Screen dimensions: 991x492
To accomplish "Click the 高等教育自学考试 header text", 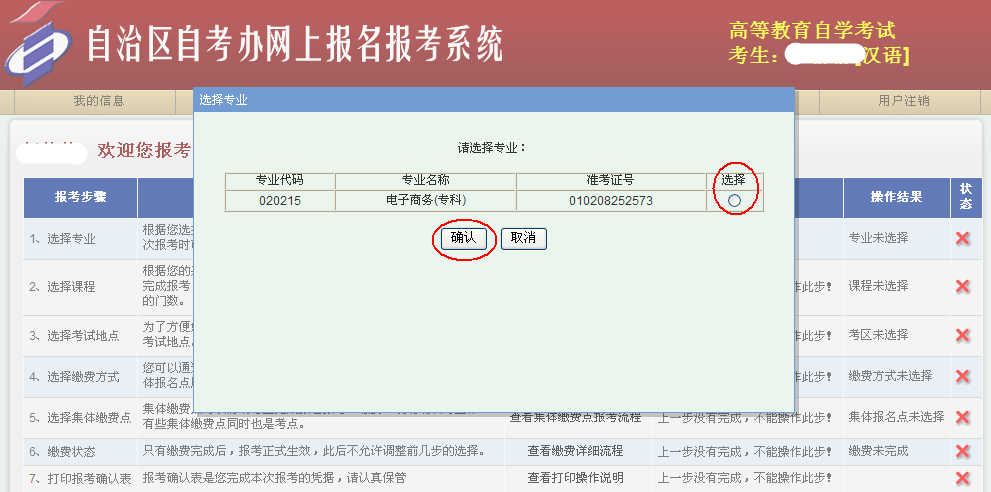I will point(812,30).
